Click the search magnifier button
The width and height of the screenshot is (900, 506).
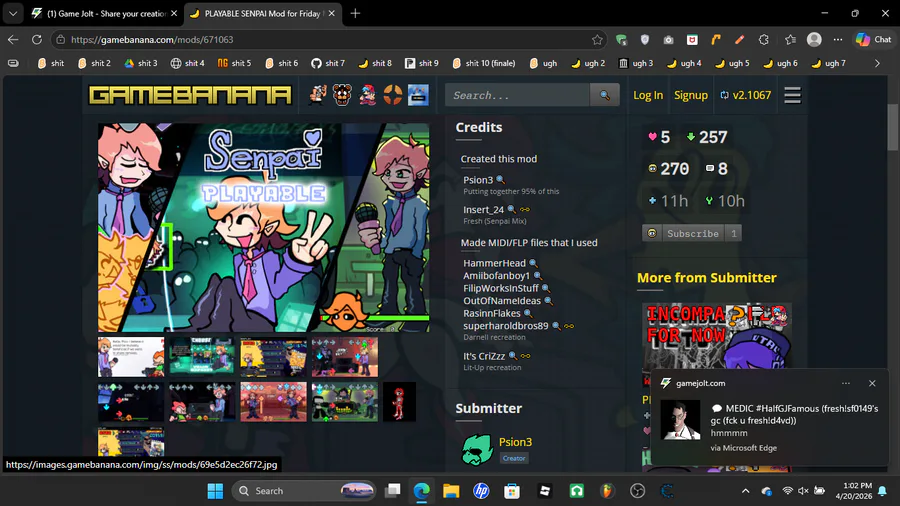coord(604,95)
